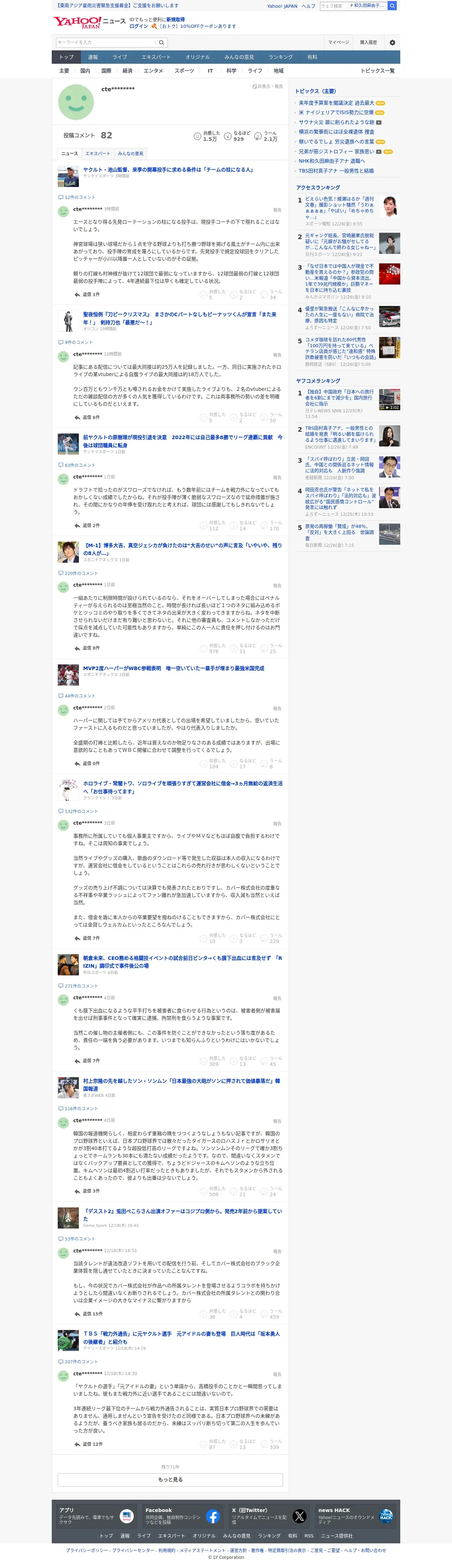Viewport: 452px width, 1568px height.
Task: Click the green smiley profile avatar of cte********
Action: 75,102
